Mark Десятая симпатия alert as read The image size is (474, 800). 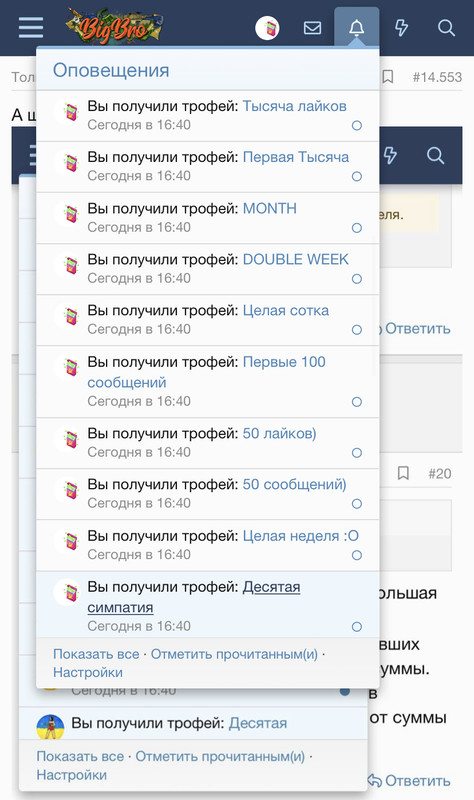coord(357,627)
